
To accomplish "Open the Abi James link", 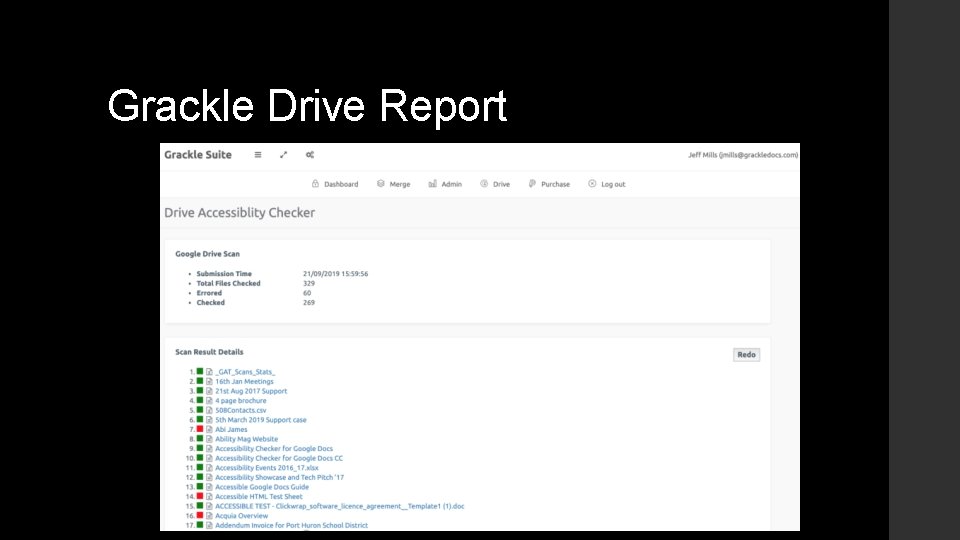I will [231, 429].
